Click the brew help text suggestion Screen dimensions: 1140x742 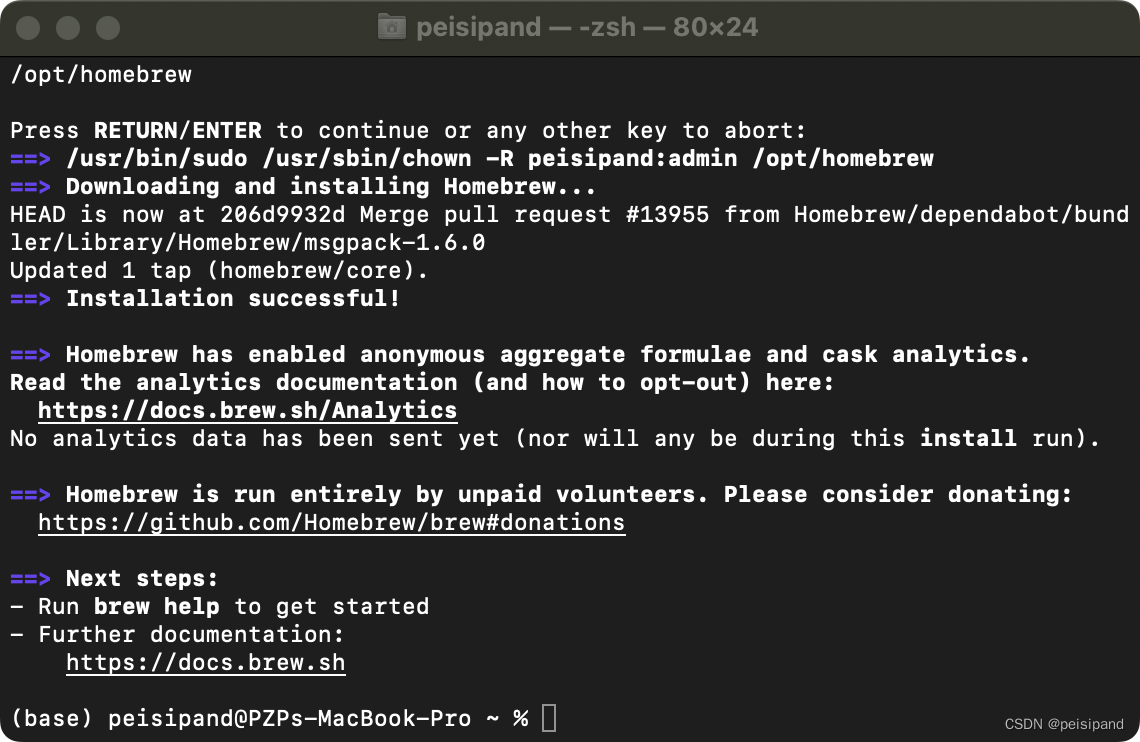(x=156, y=606)
